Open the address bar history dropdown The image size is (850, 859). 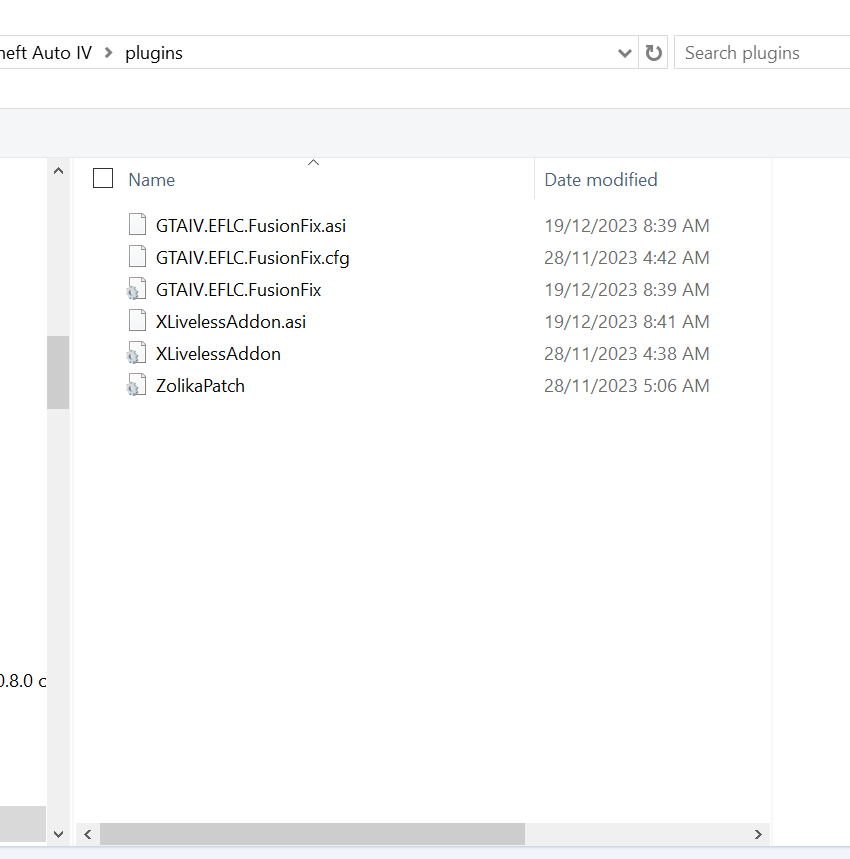coord(624,53)
